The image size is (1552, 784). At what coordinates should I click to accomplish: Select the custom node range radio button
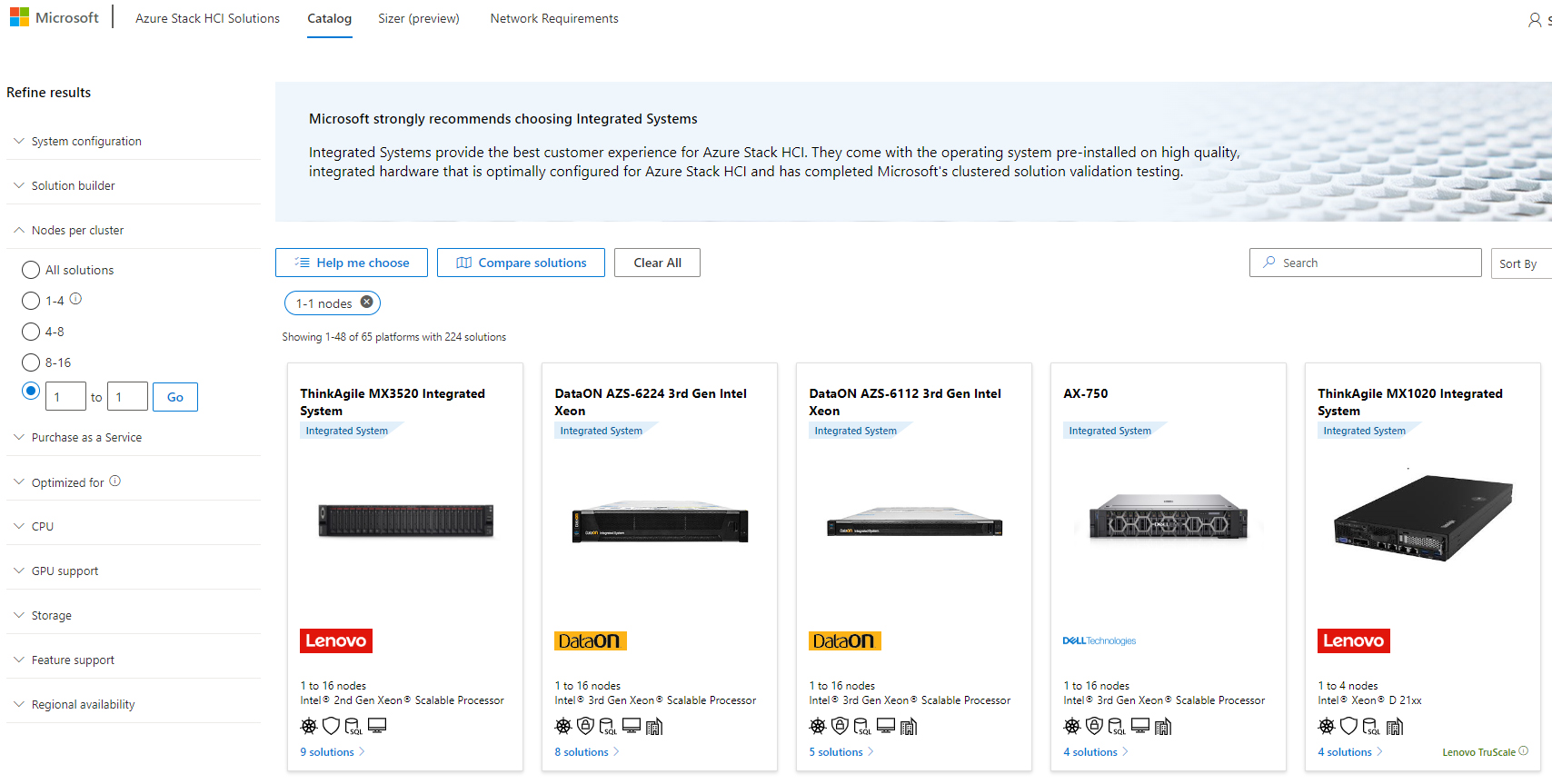31,391
